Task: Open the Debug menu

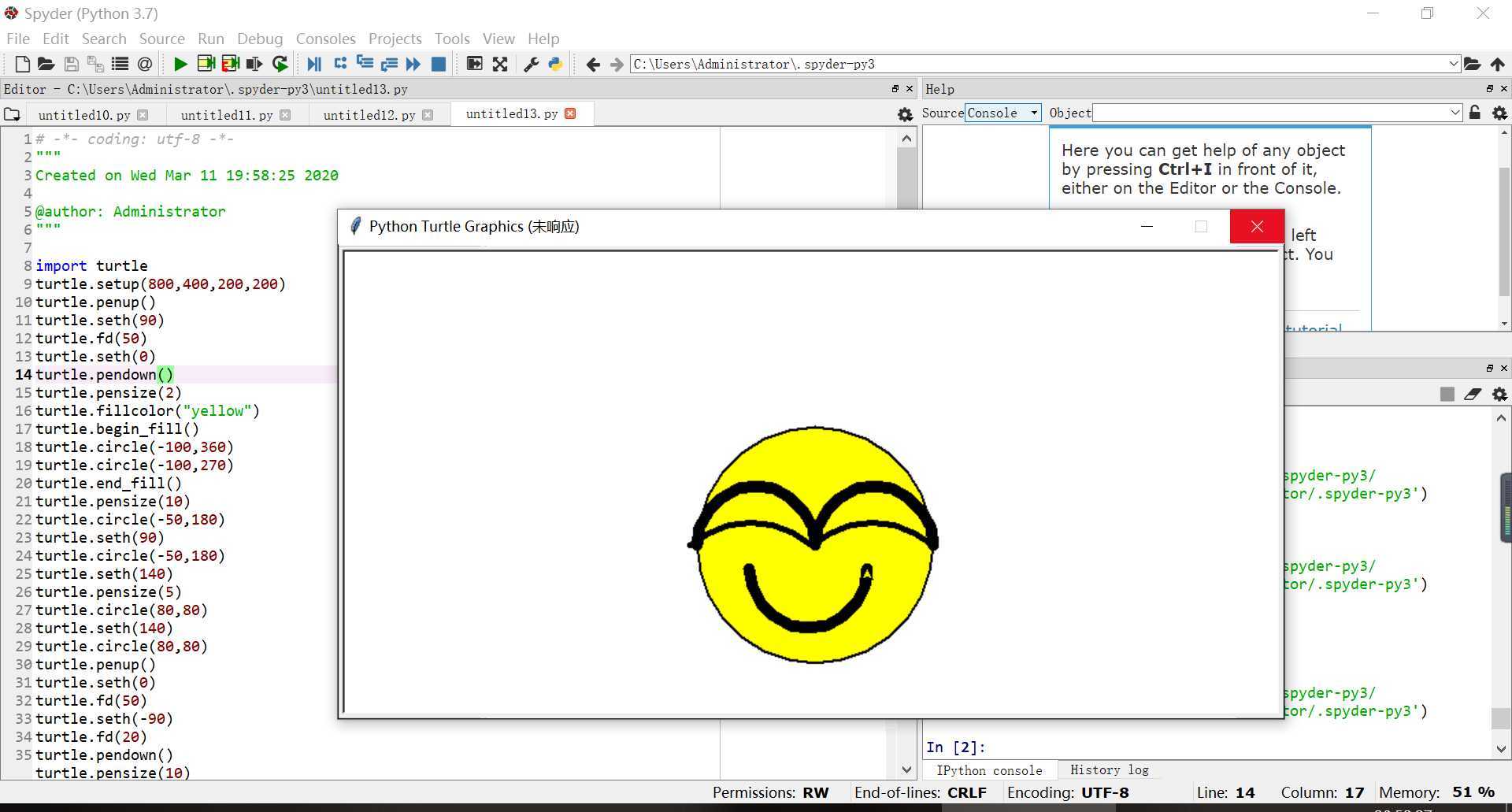Action: [x=259, y=39]
